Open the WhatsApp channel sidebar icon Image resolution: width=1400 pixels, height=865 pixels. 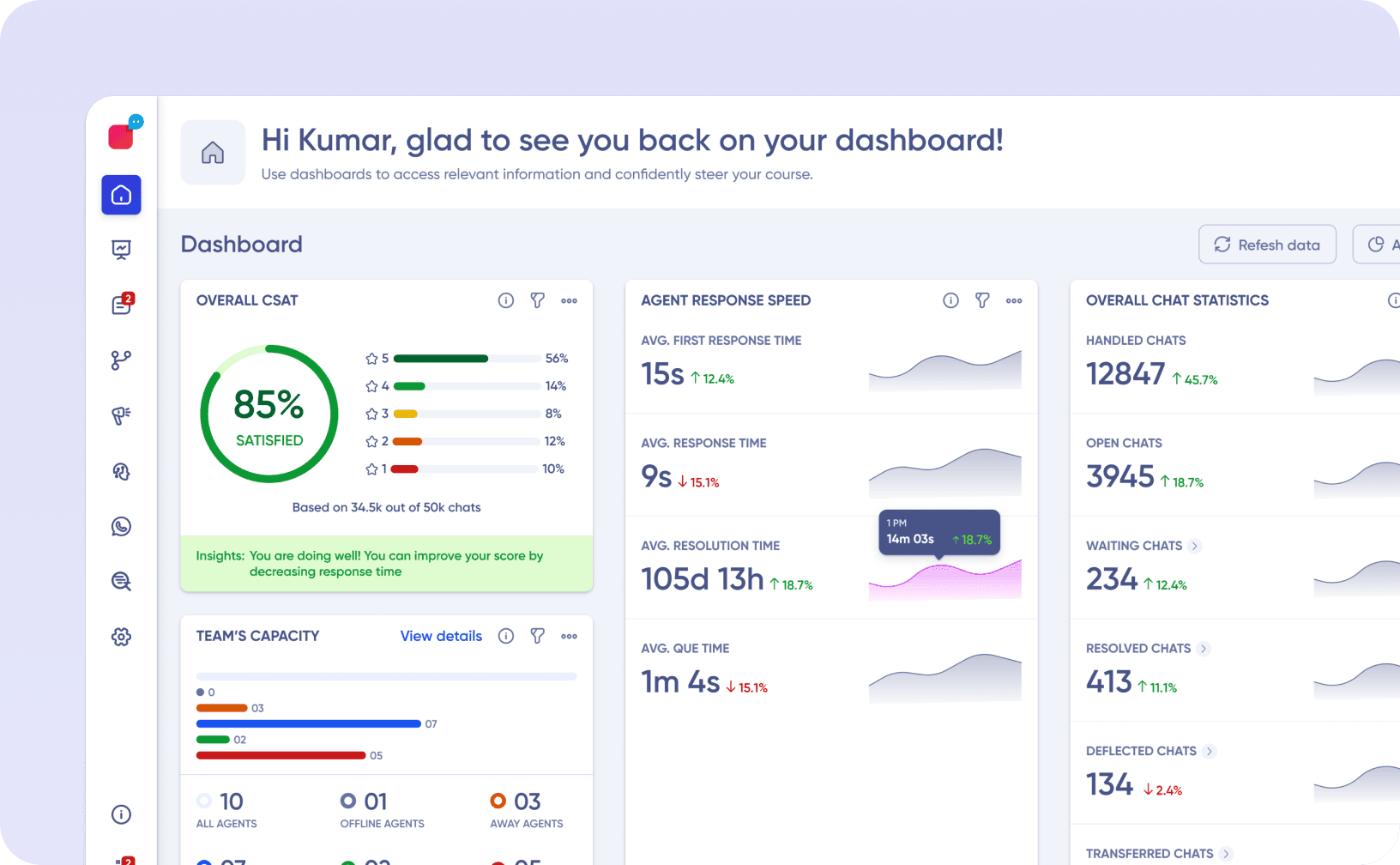121,526
